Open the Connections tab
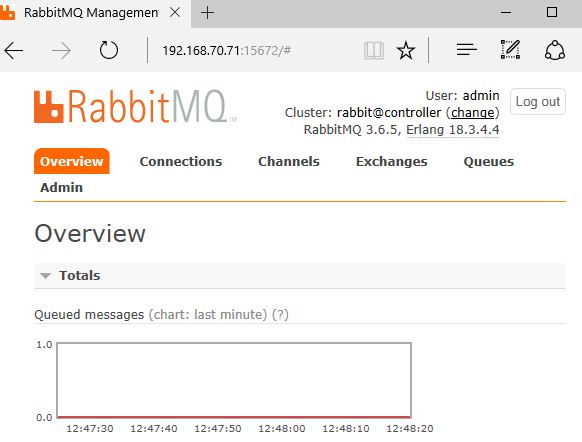Viewport: 582px width, 442px height. click(x=181, y=161)
